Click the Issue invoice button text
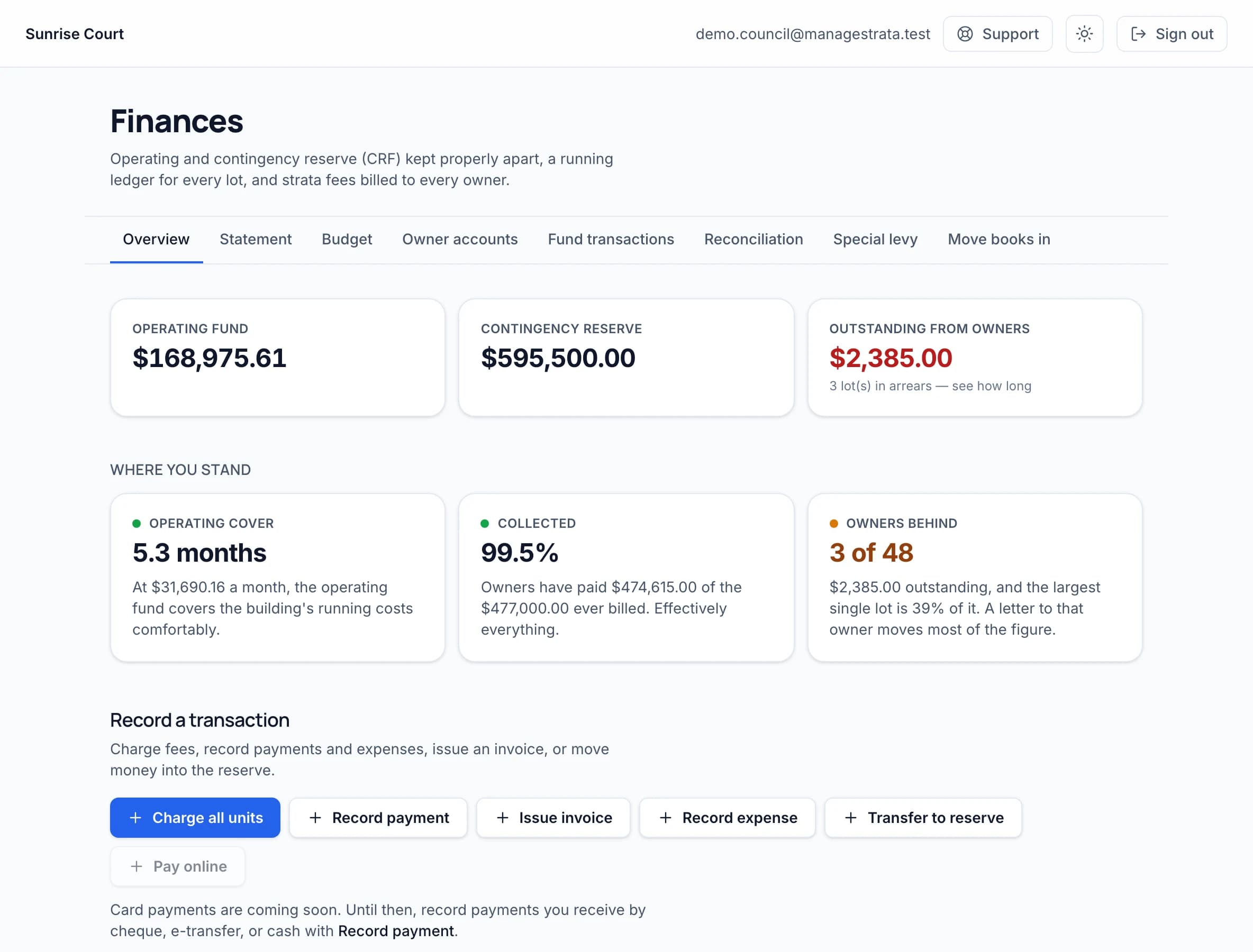This screenshot has width=1253, height=952. click(566, 818)
